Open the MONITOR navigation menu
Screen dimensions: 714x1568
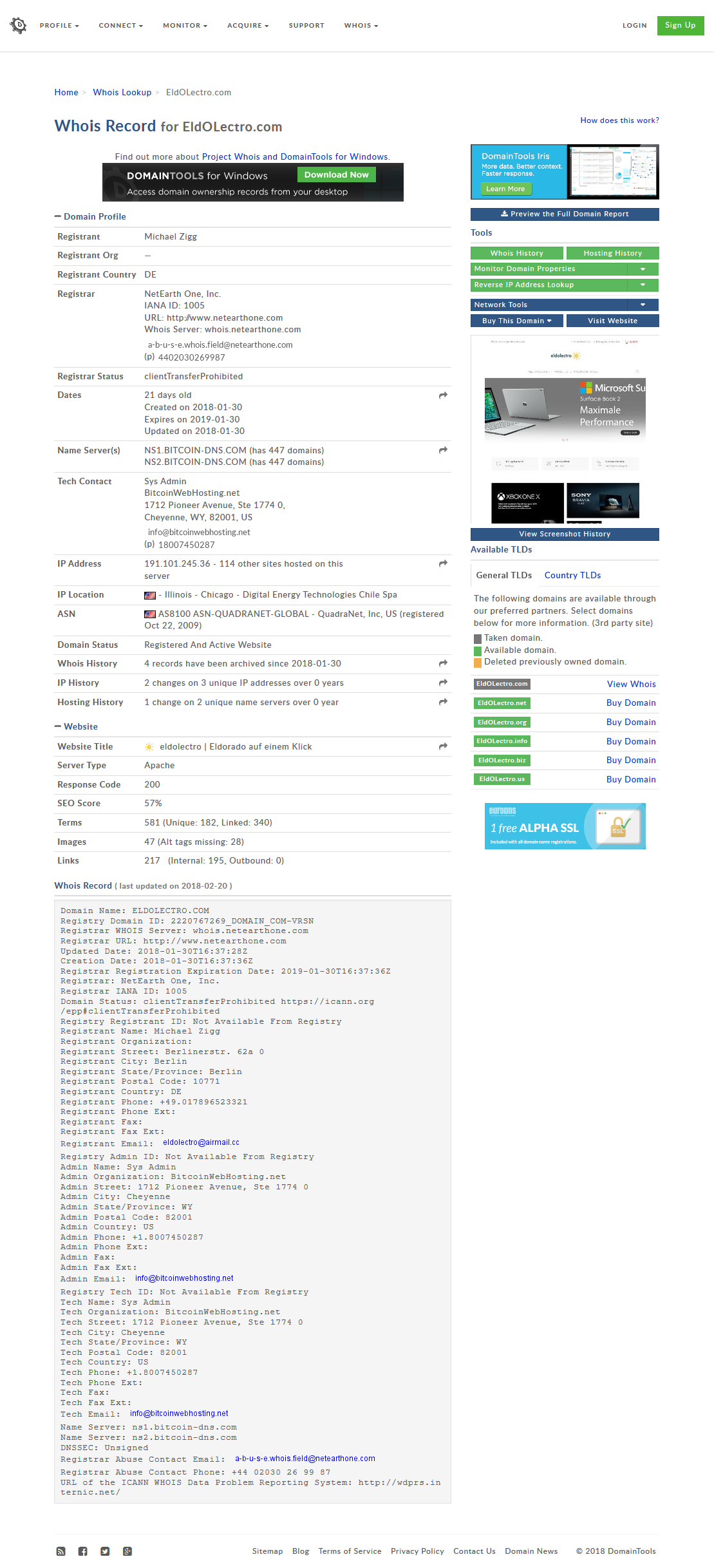click(185, 26)
